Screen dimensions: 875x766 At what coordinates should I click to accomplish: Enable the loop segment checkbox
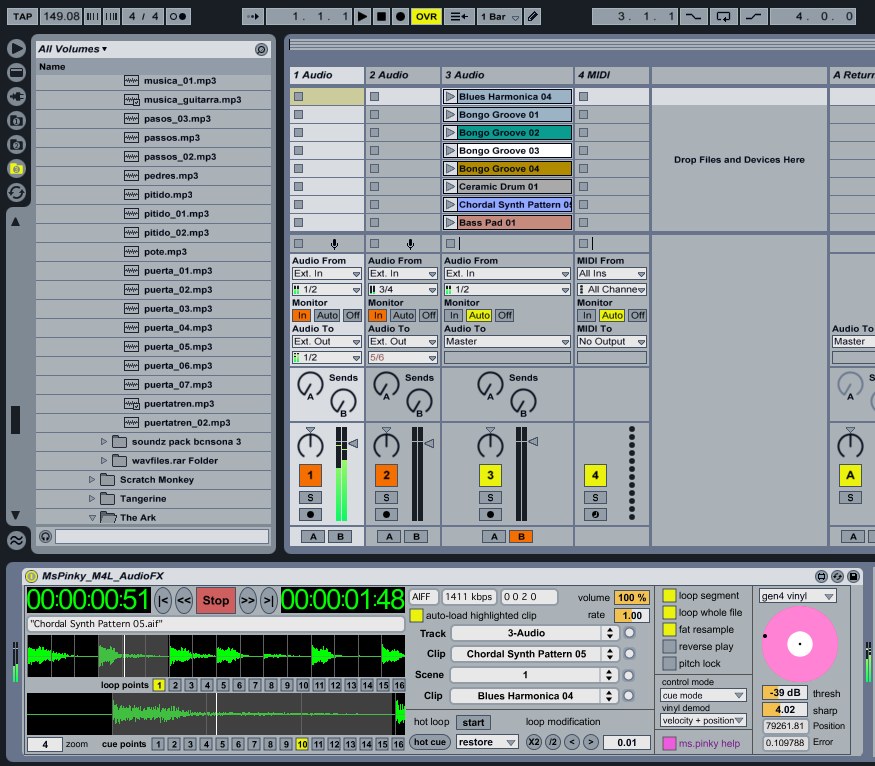click(670, 596)
